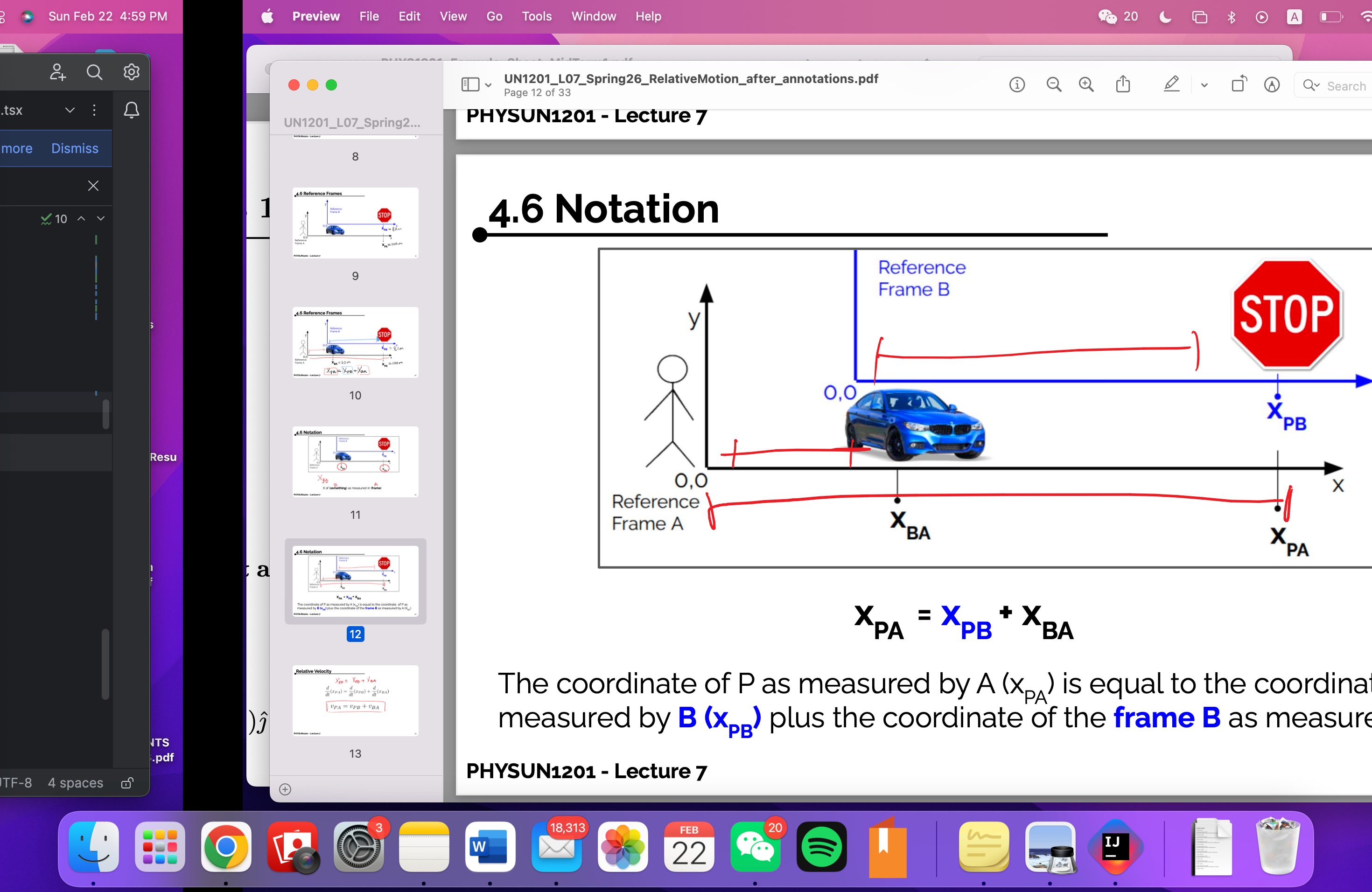Open the Tools menu

(536, 16)
